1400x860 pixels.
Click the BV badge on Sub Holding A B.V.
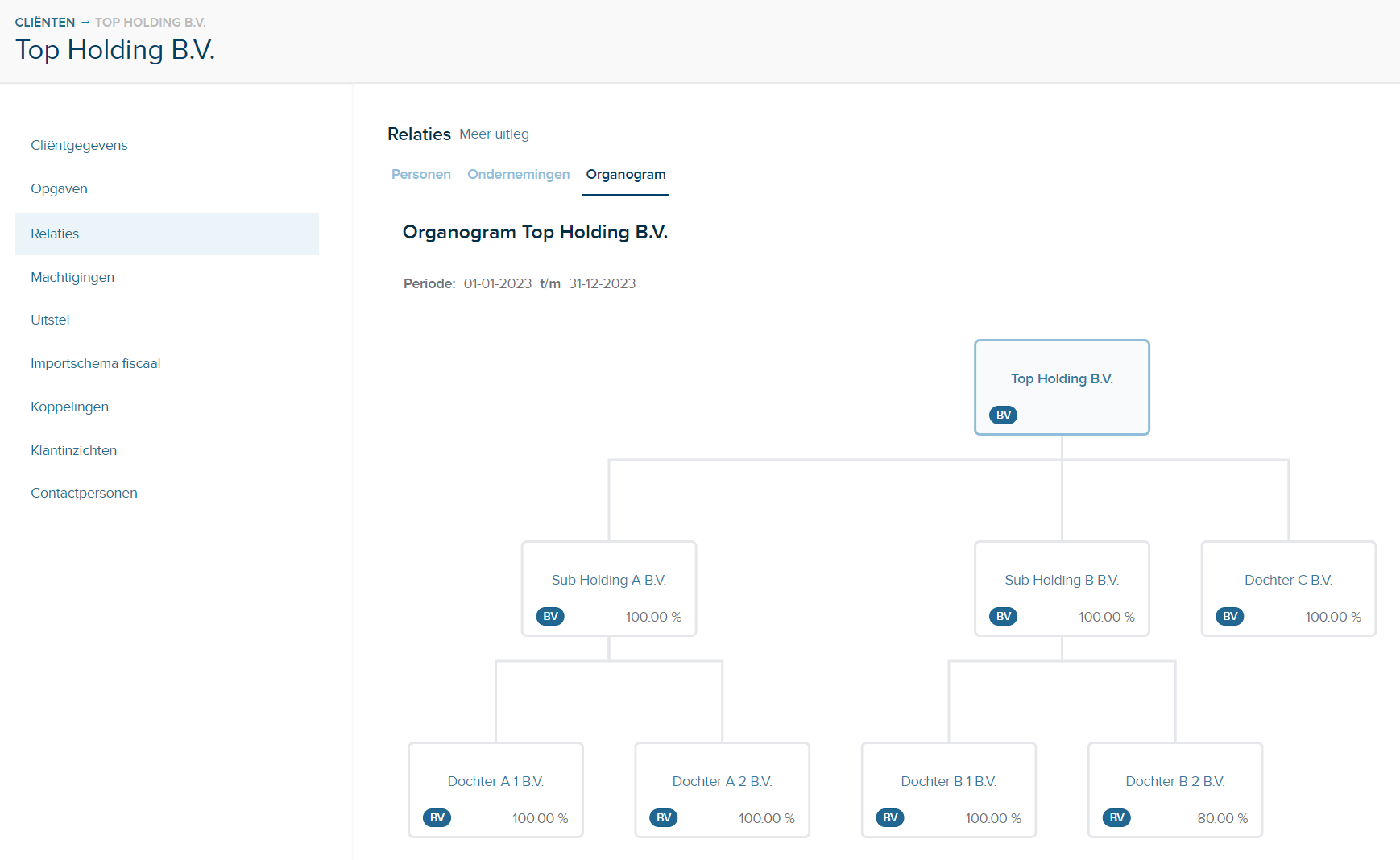coord(550,617)
